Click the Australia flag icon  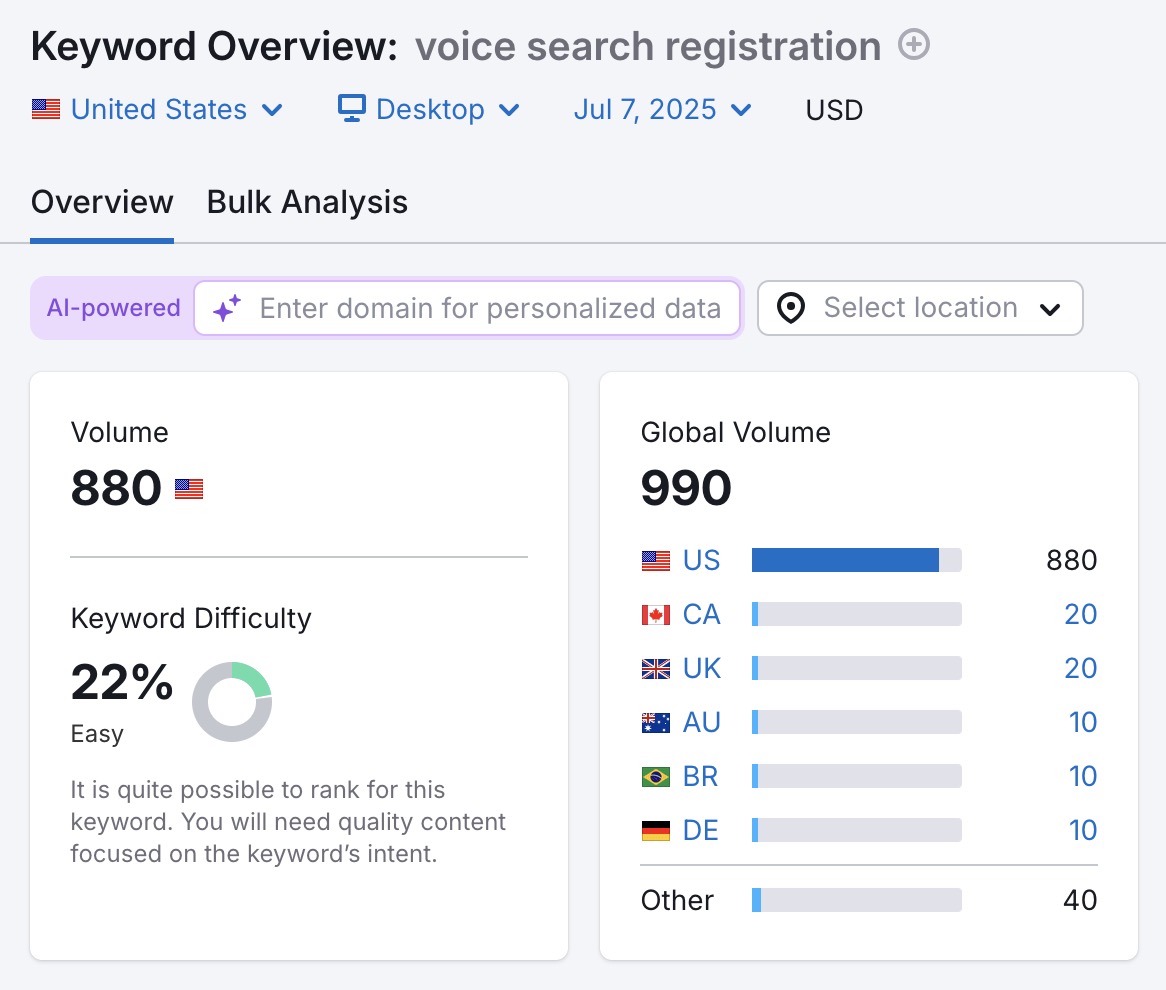(654, 722)
